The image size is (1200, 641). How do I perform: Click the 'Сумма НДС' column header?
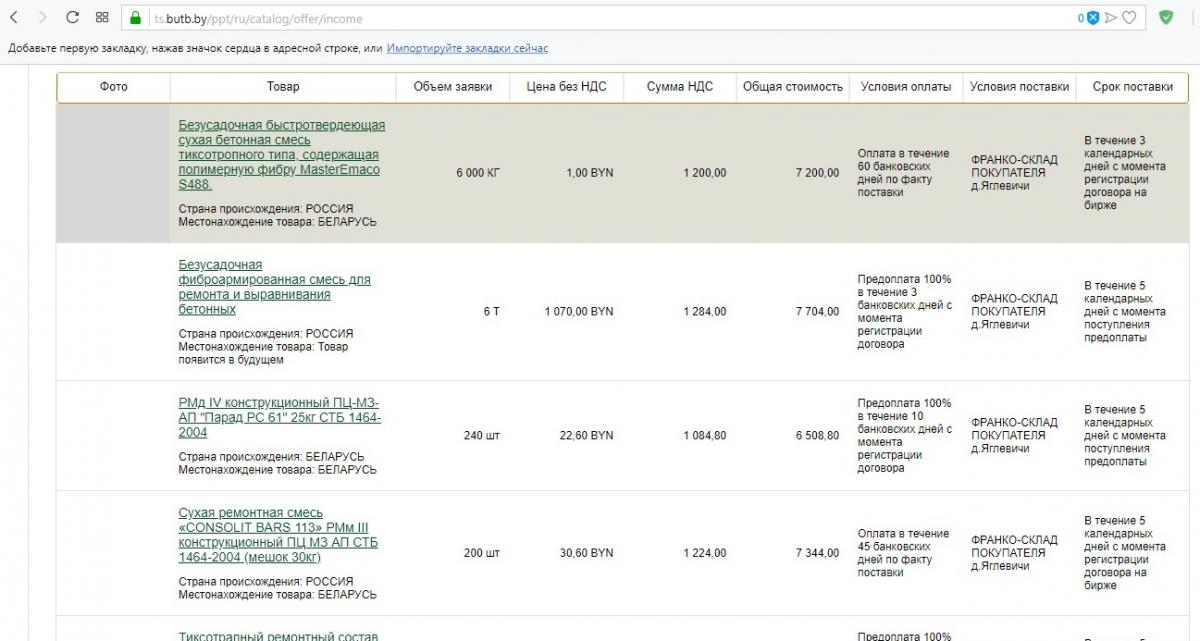coord(680,87)
